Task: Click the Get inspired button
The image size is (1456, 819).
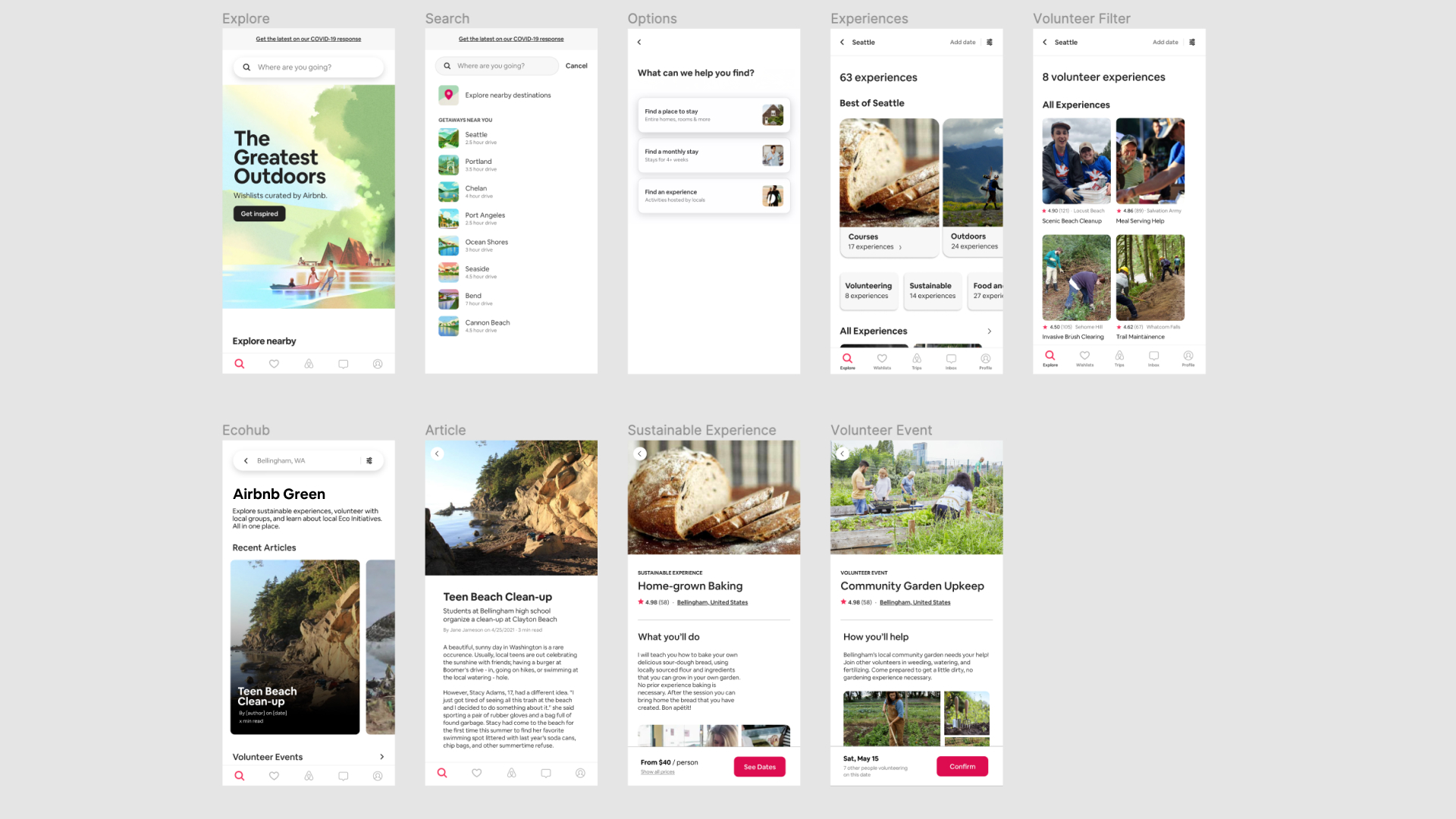Action: 259,214
